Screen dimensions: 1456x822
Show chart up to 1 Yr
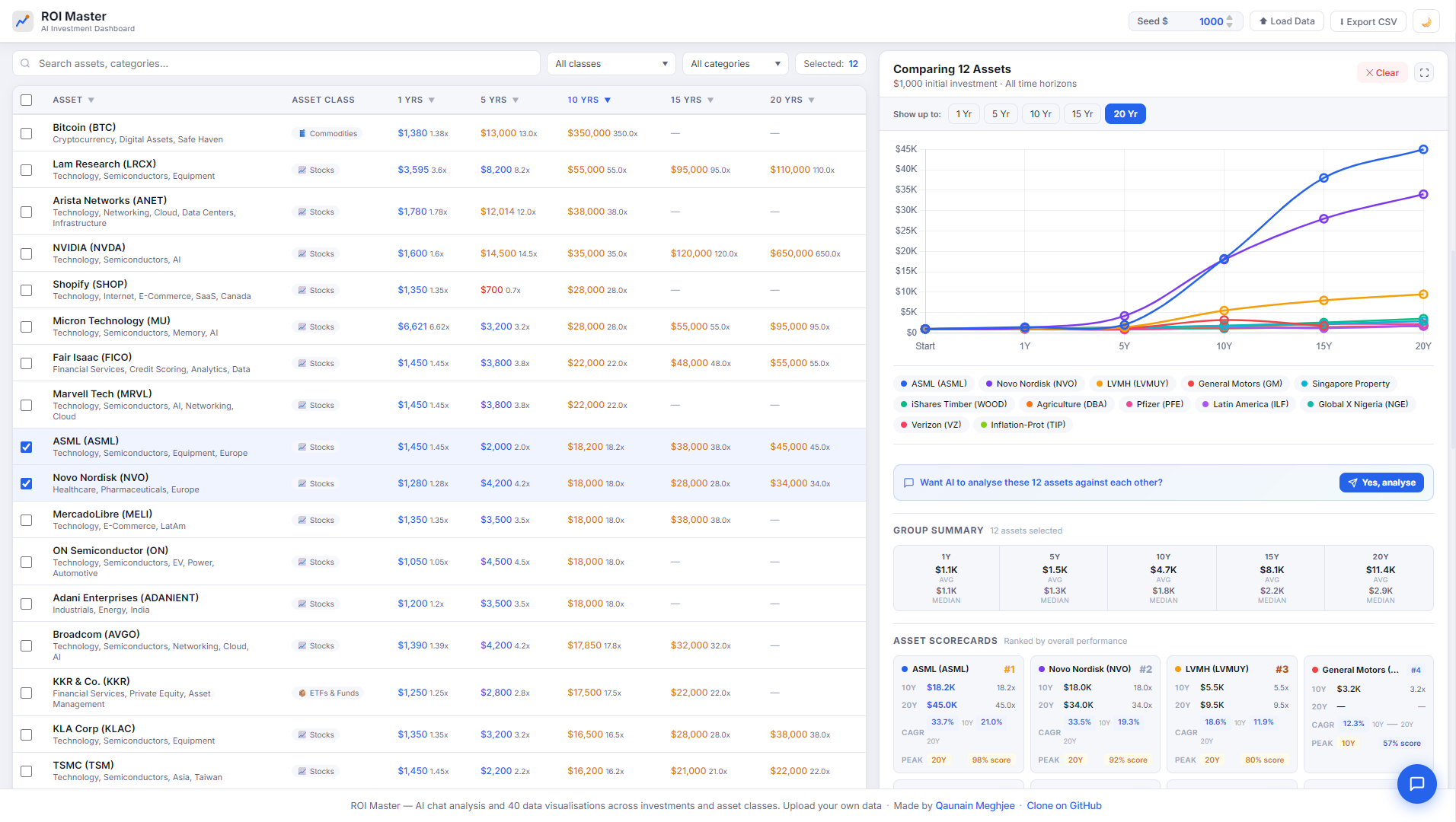point(963,114)
